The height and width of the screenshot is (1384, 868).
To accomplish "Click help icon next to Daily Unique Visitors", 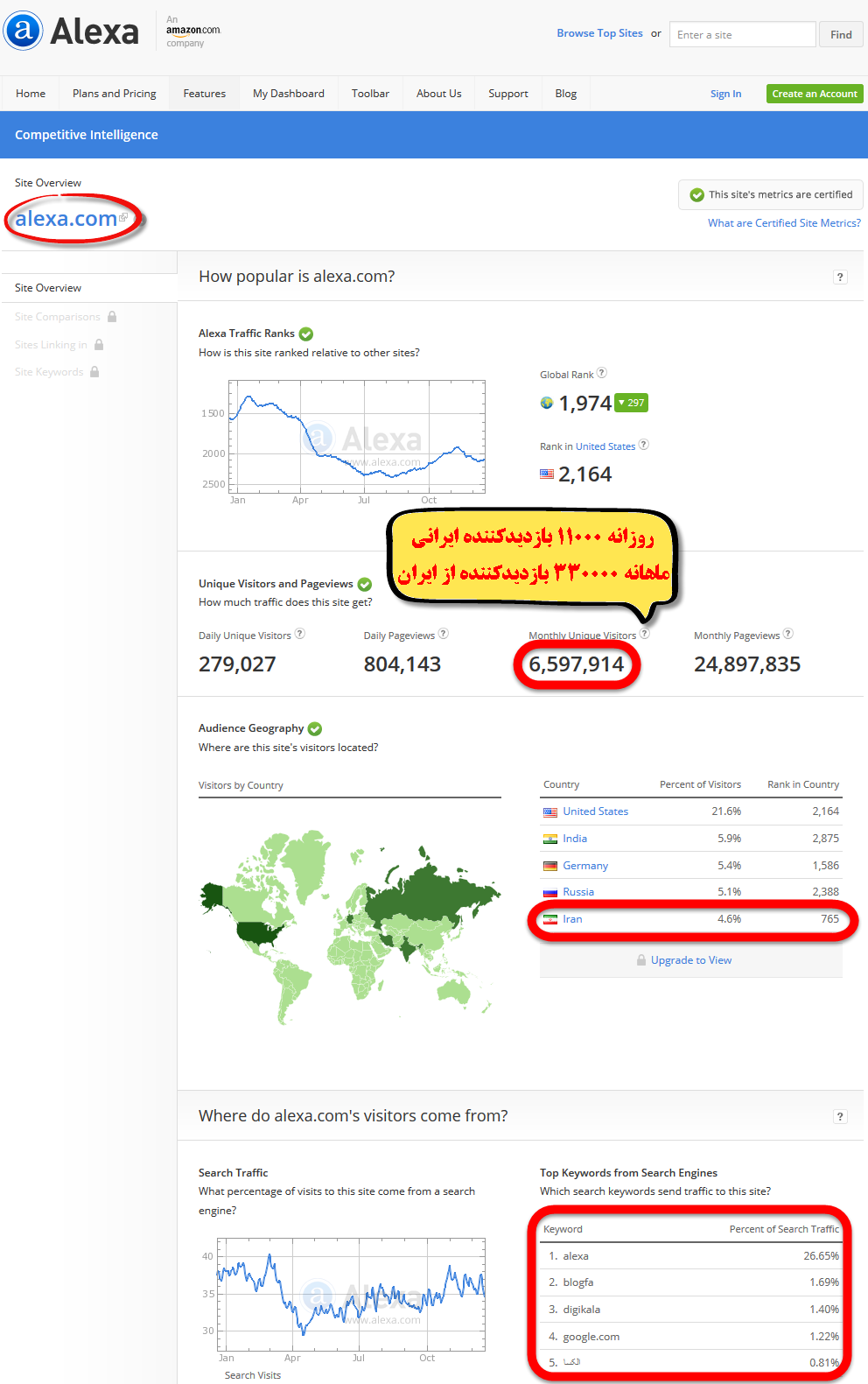I will 300,634.
